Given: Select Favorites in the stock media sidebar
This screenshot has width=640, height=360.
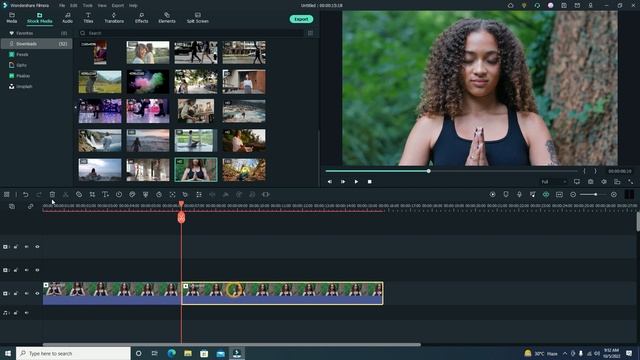Looking at the screenshot, I should [36, 33].
